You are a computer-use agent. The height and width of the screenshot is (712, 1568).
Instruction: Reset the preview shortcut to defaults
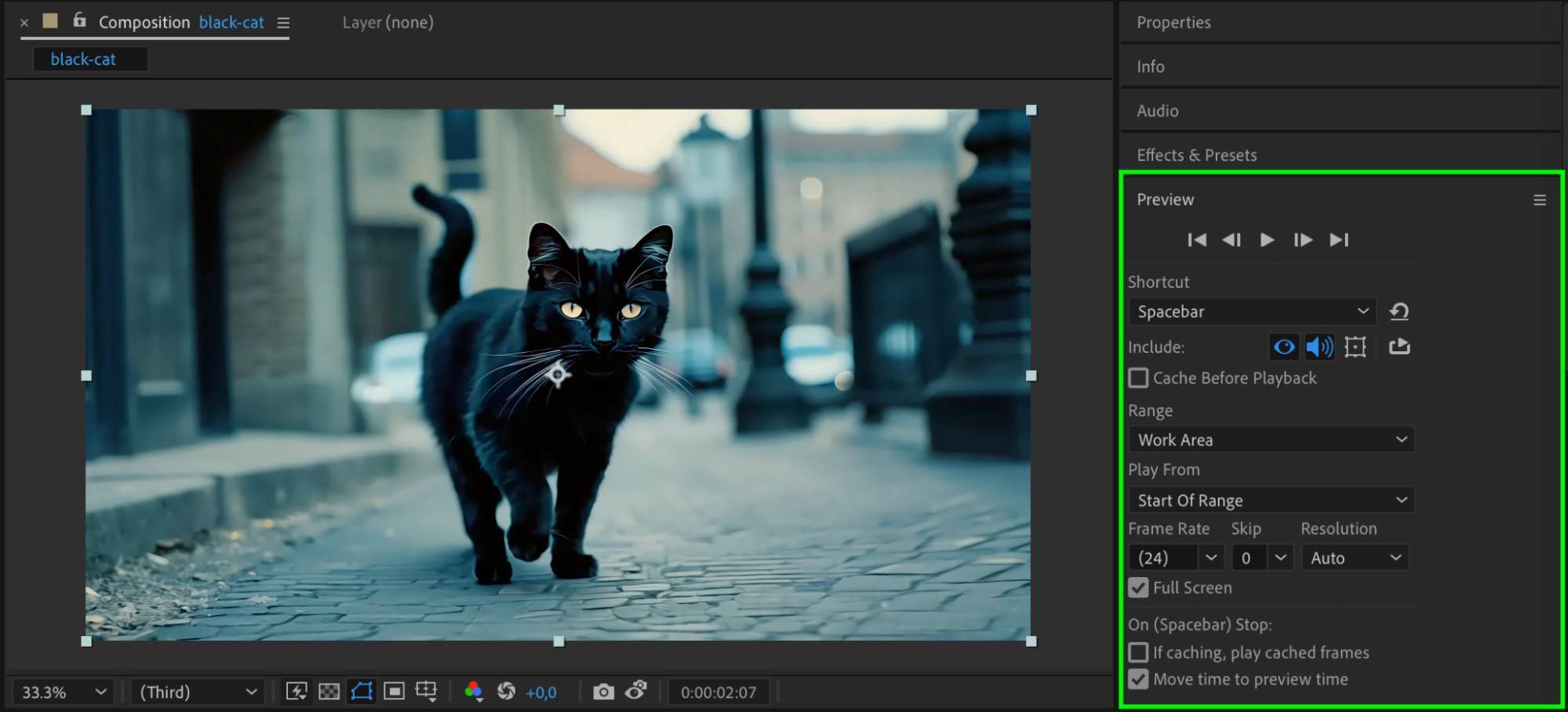(1399, 312)
